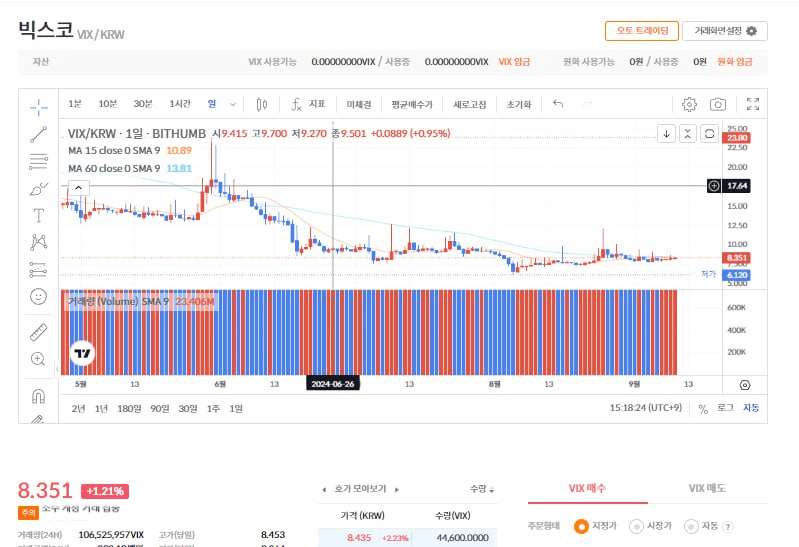
Task: Open chart settings gear
Action: (x=689, y=105)
